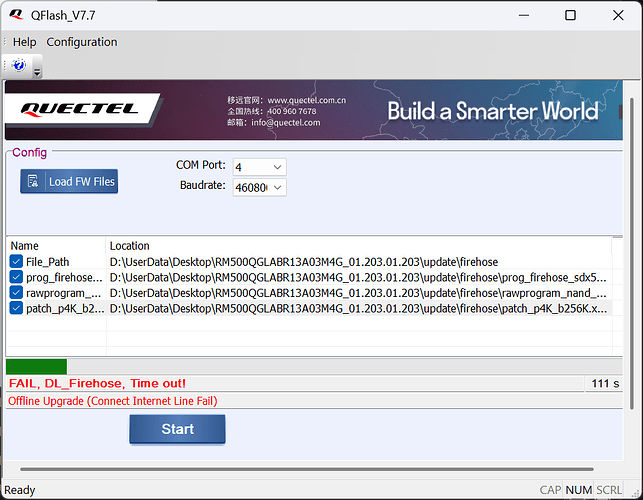The height and width of the screenshot is (500, 643).
Task: Click the QFlash app icon in title bar
Action: point(16,15)
